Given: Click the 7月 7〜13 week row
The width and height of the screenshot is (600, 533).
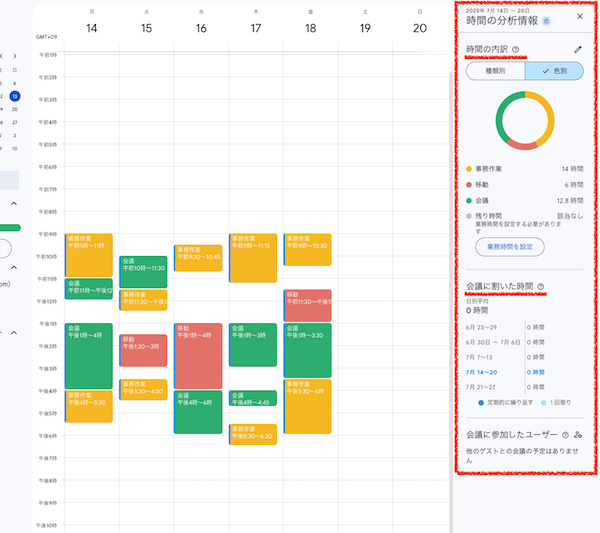Looking at the screenshot, I should pyautogui.click(x=505, y=357).
